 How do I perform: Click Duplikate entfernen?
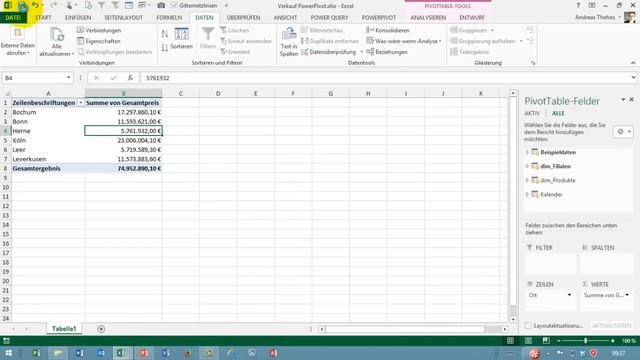pyautogui.click(x=330, y=41)
